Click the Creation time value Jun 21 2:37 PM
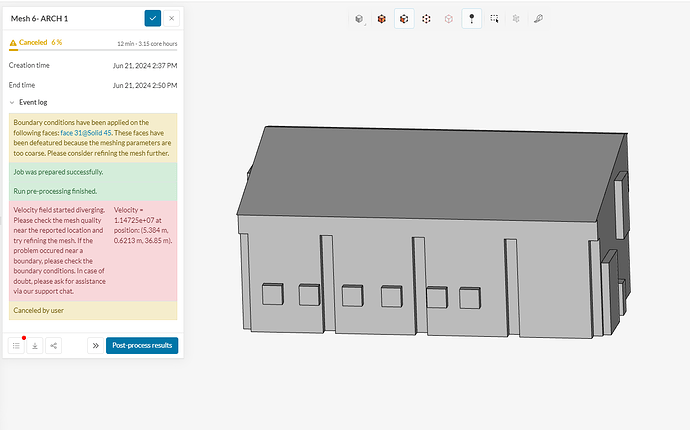Image resolution: width=690 pixels, height=430 pixels. click(145, 66)
